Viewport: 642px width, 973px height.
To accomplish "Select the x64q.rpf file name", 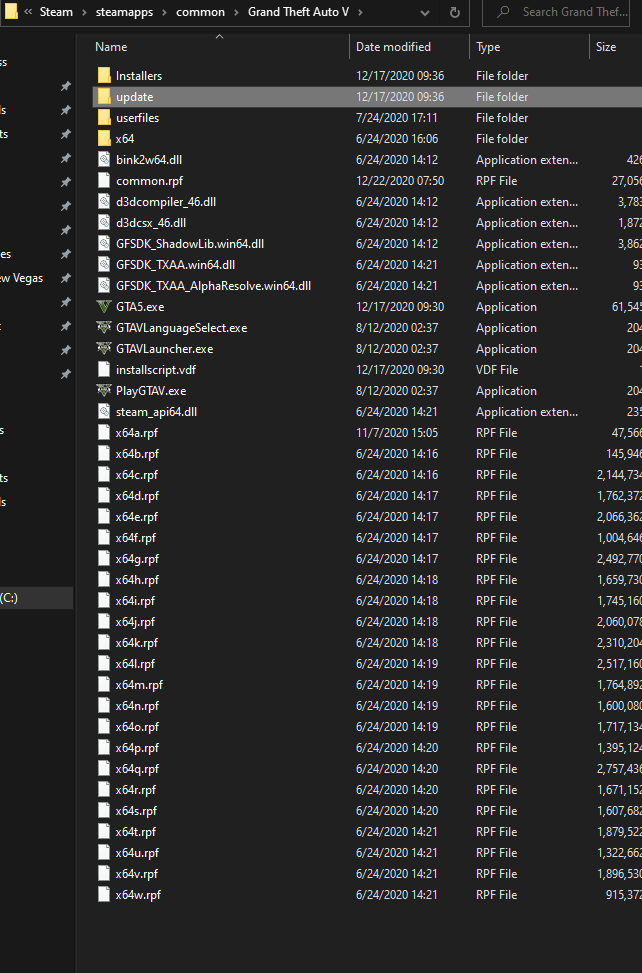I will click(x=137, y=769).
